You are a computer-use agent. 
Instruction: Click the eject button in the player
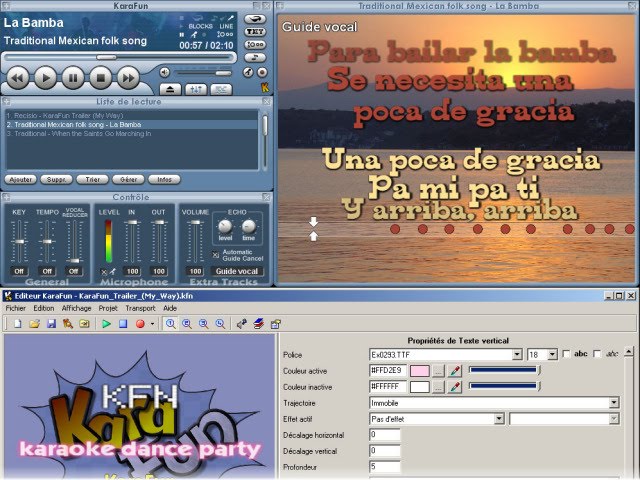[x=170, y=89]
